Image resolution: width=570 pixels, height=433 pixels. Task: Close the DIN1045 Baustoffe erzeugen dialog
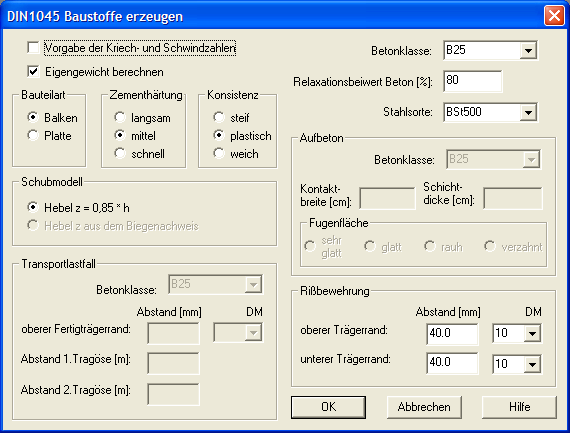(x=554, y=16)
